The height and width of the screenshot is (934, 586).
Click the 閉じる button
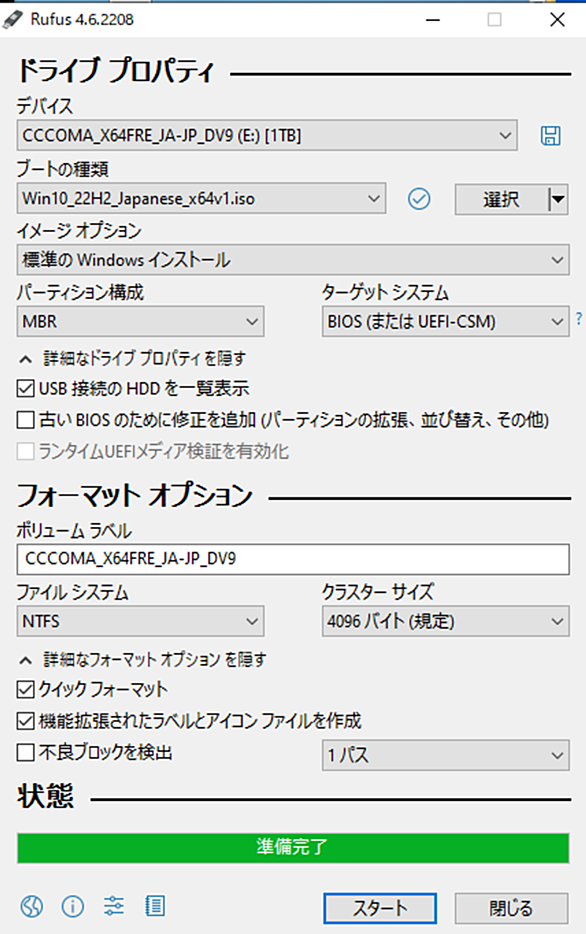point(512,908)
